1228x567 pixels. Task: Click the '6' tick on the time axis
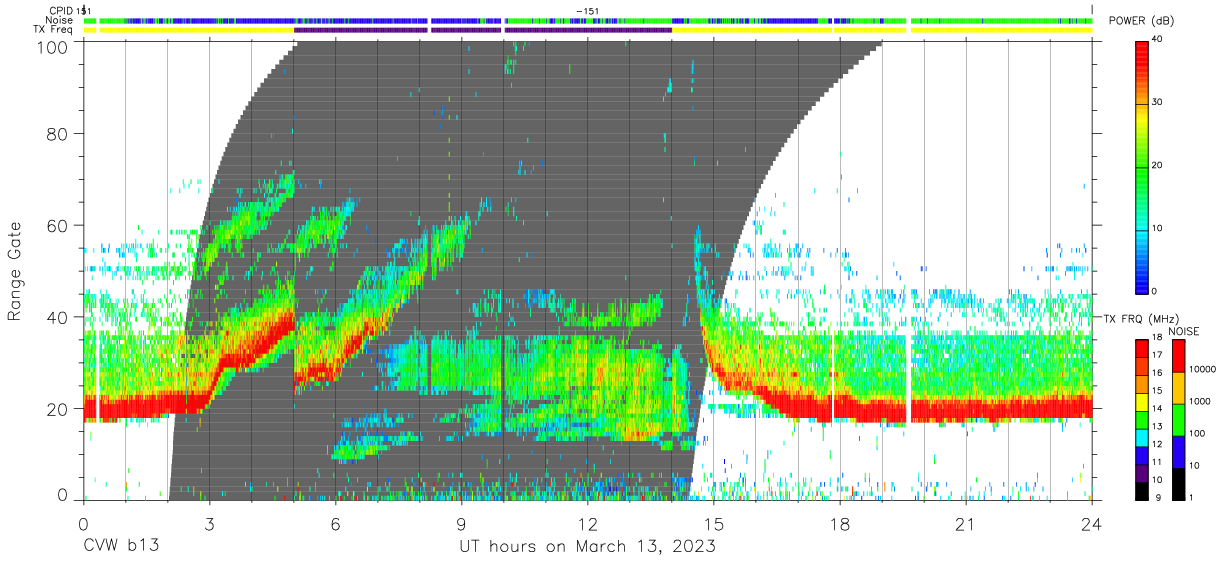(x=335, y=522)
